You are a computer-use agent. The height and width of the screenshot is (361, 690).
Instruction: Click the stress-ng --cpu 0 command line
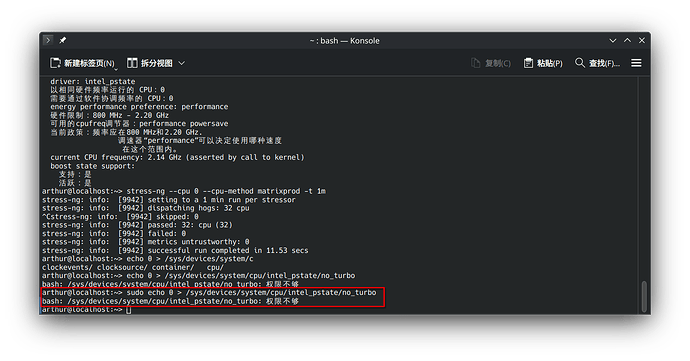184,191
